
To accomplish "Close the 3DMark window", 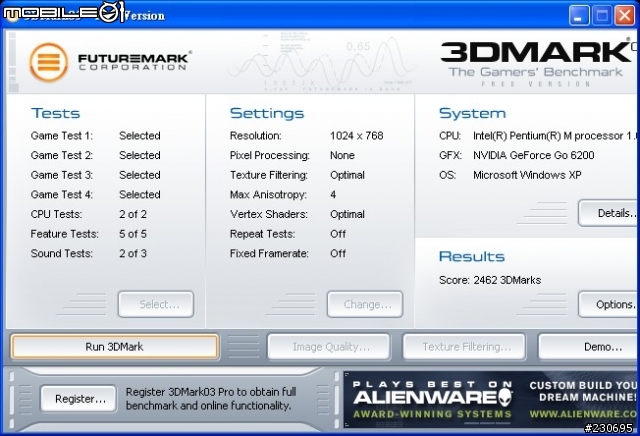I will [624, 16].
